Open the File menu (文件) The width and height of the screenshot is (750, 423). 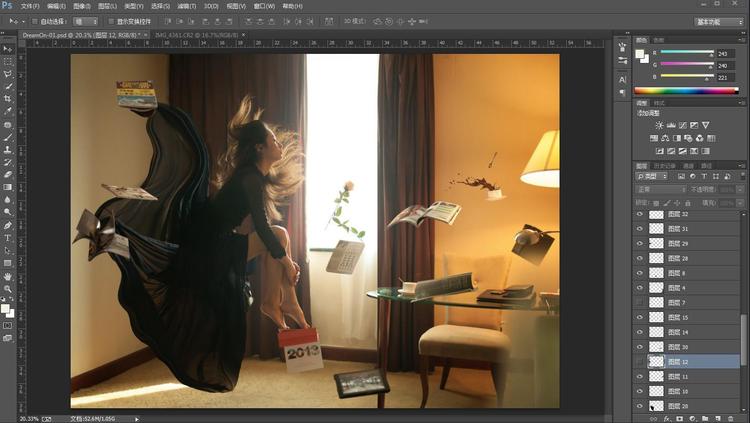(x=30, y=6)
